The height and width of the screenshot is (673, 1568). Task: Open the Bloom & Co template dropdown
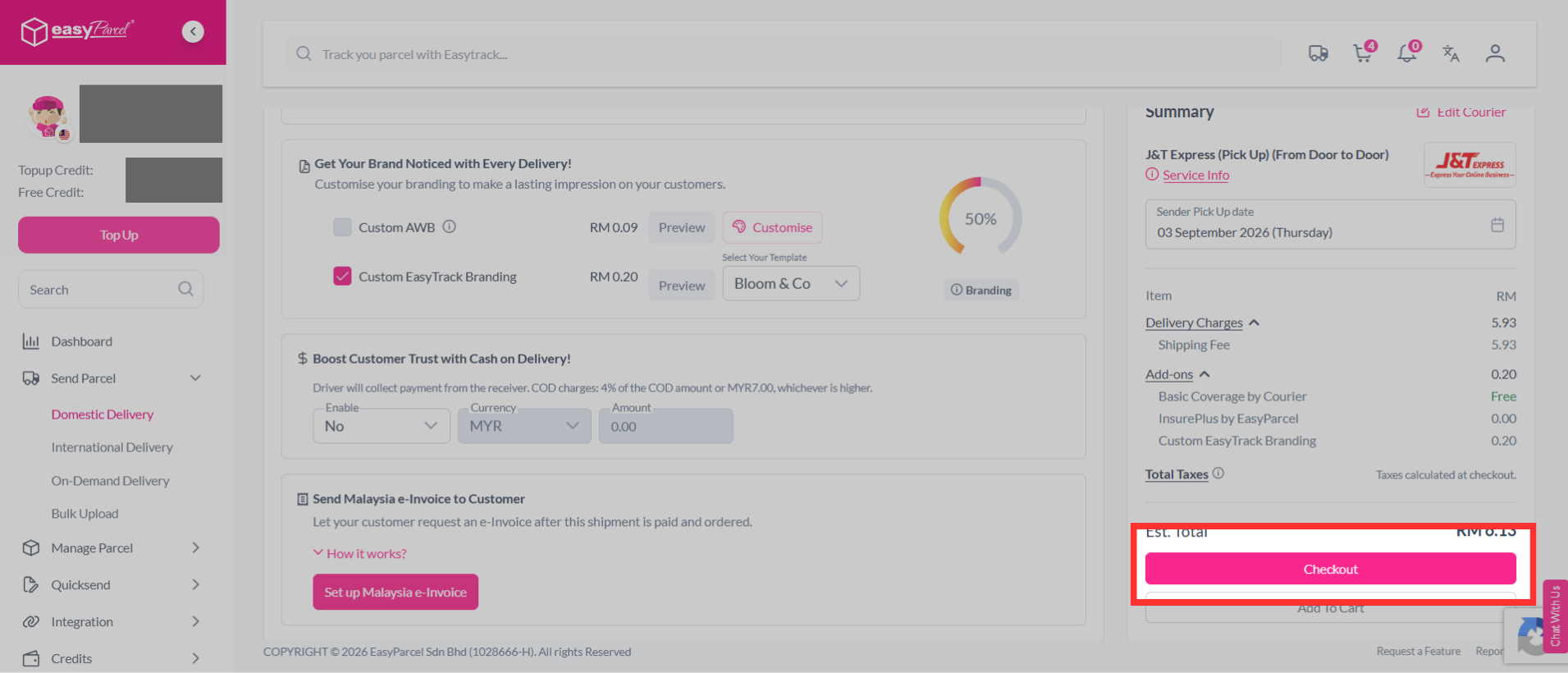coord(791,283)
